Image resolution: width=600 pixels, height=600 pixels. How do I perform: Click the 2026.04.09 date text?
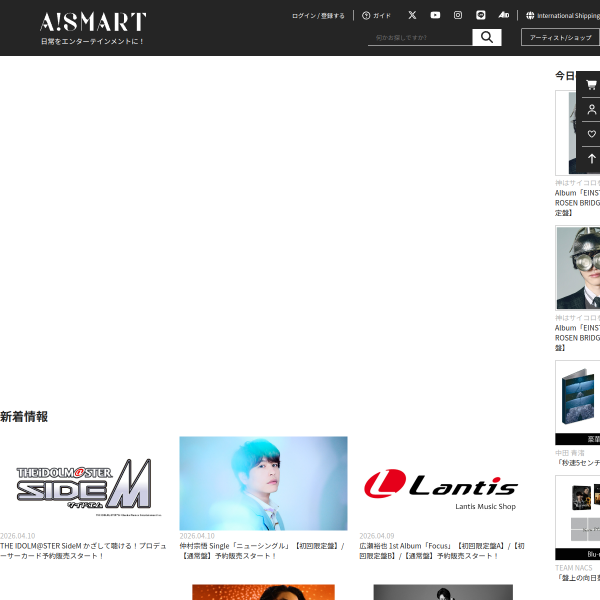(x=377, y=536)
